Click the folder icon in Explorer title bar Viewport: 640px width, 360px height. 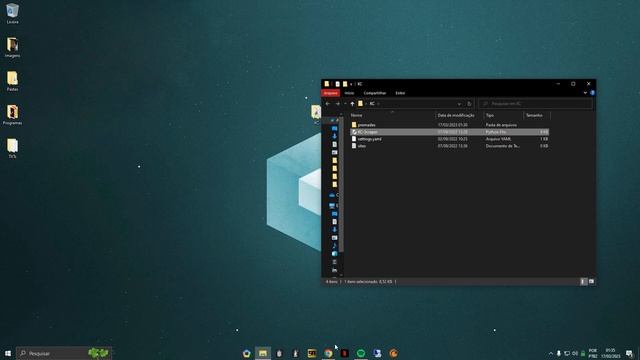click(x=327, y=84)
